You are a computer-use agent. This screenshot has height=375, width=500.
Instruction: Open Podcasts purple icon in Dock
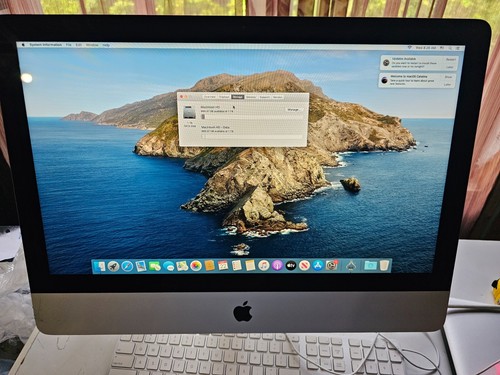click(x=277, y=266)
